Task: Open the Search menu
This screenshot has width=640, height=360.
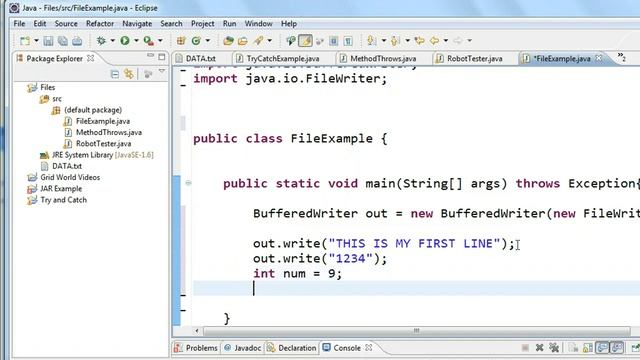Action: (x=171, y=24)
